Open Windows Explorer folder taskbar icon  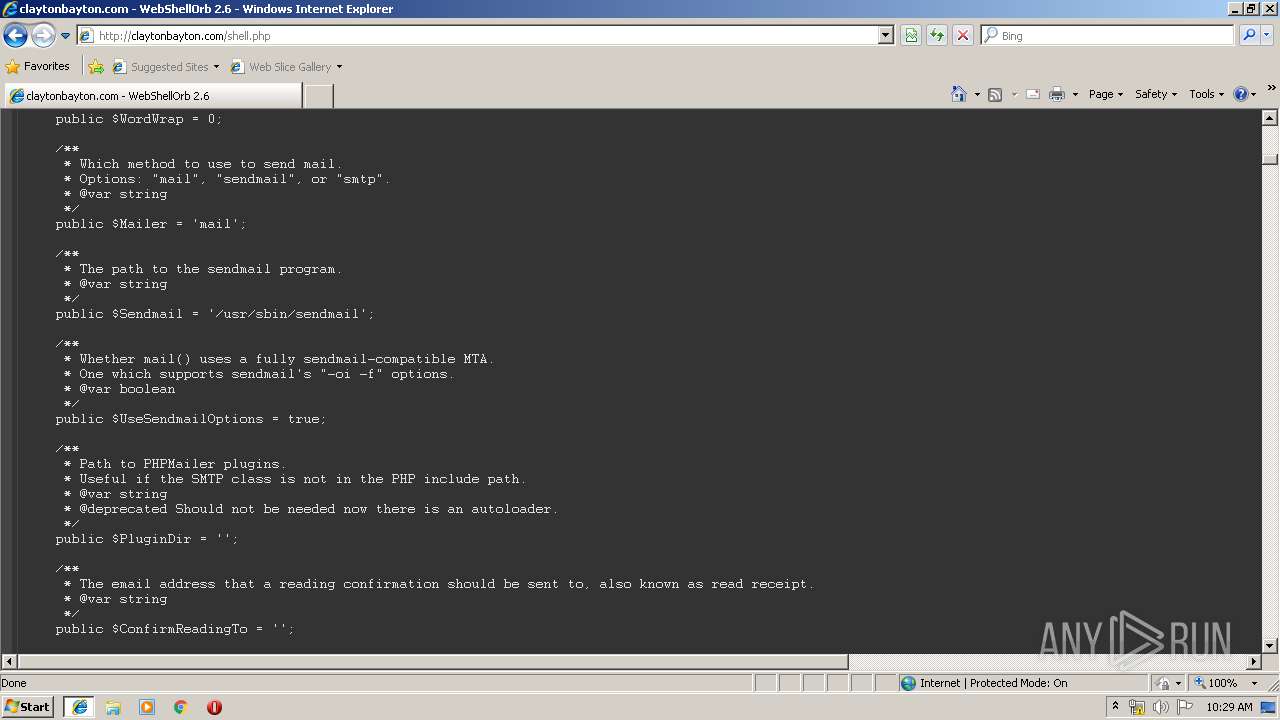pos(113,707)
